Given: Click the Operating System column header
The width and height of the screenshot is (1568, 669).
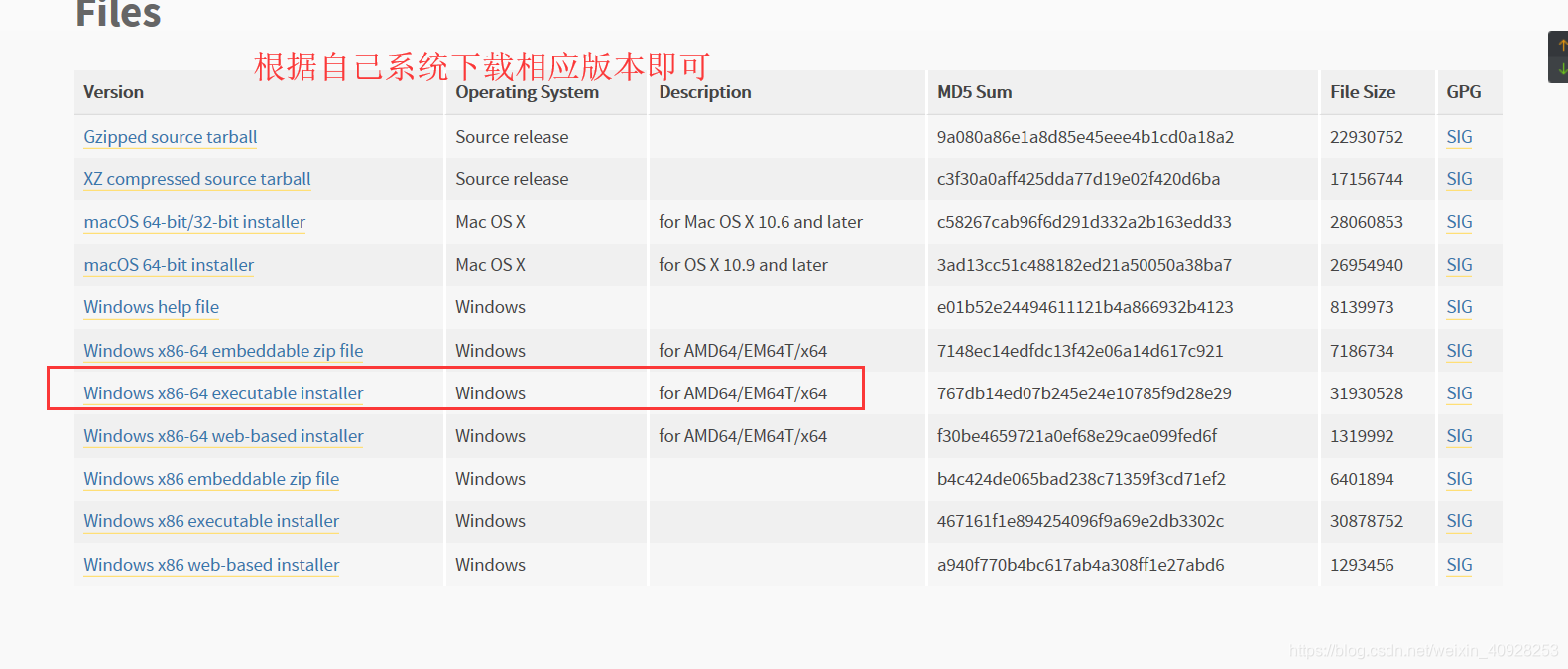Looking at the screenshot, I should [x=527, y=92].
